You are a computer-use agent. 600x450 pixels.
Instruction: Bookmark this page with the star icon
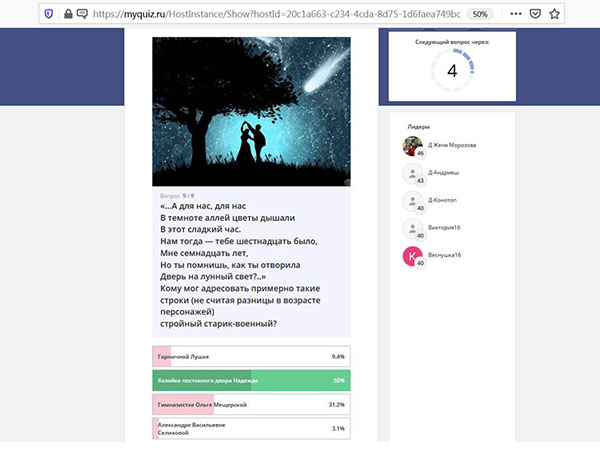tap(565, 15)
